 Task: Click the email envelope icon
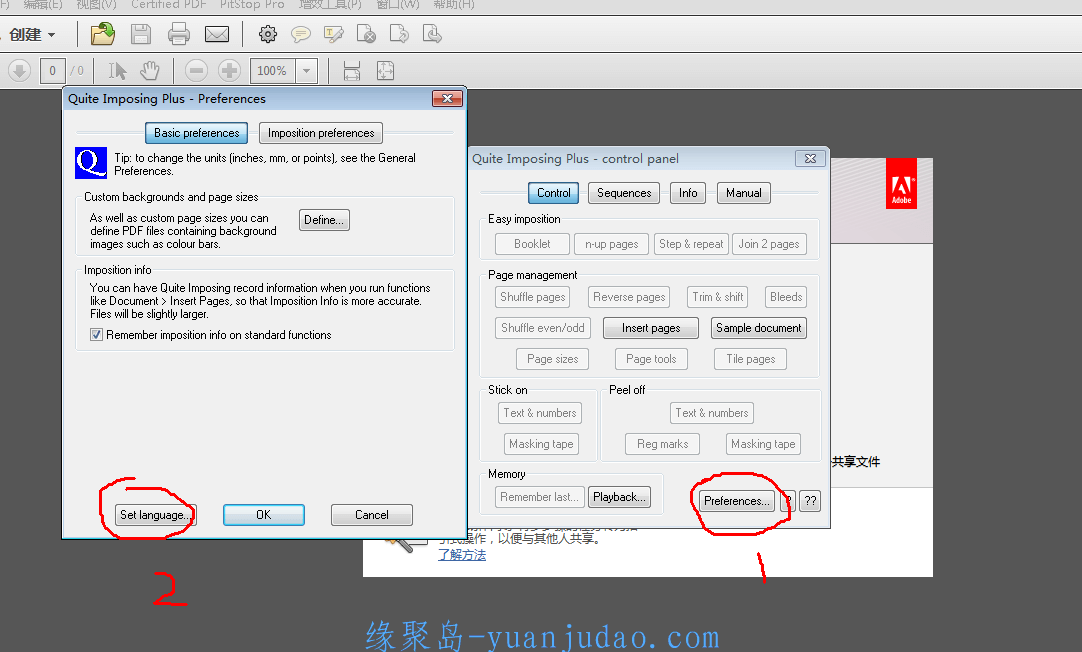(x=217, y=34)
